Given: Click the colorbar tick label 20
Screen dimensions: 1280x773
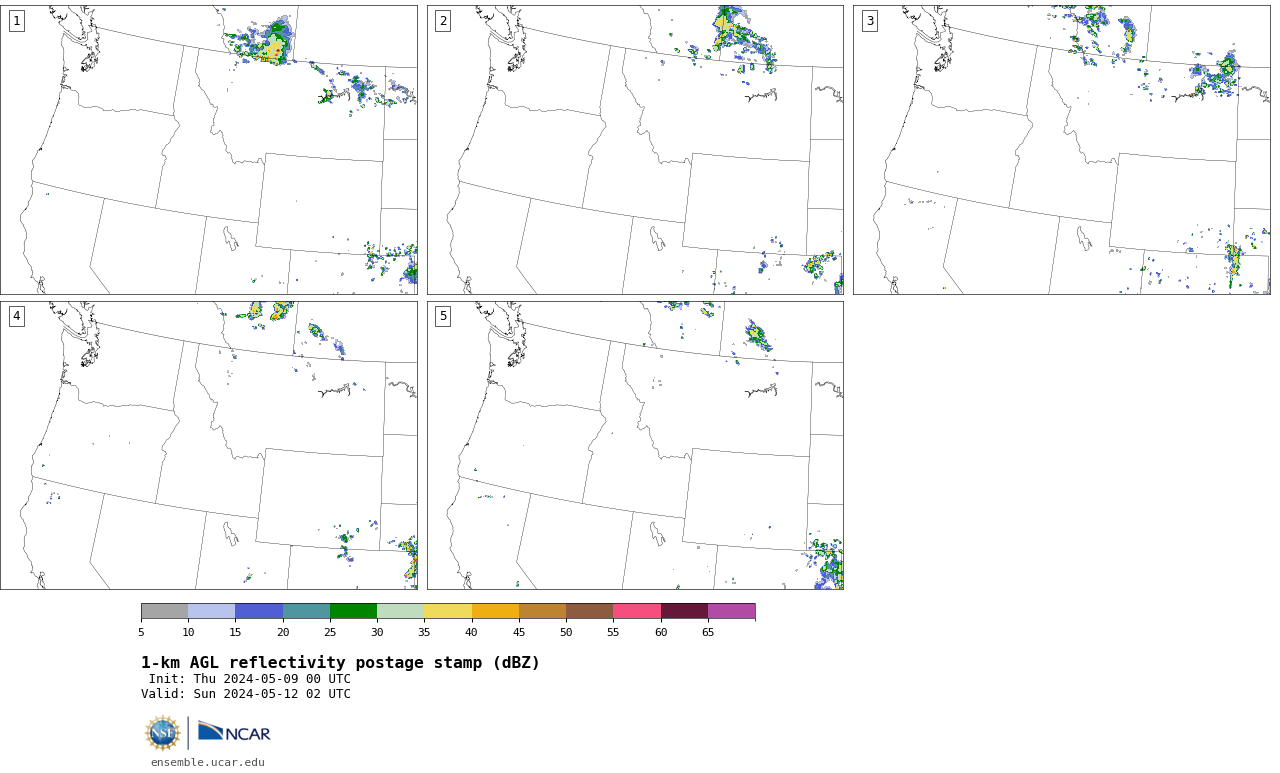Looking at the screenshot, I should click(x=283, y=632).
